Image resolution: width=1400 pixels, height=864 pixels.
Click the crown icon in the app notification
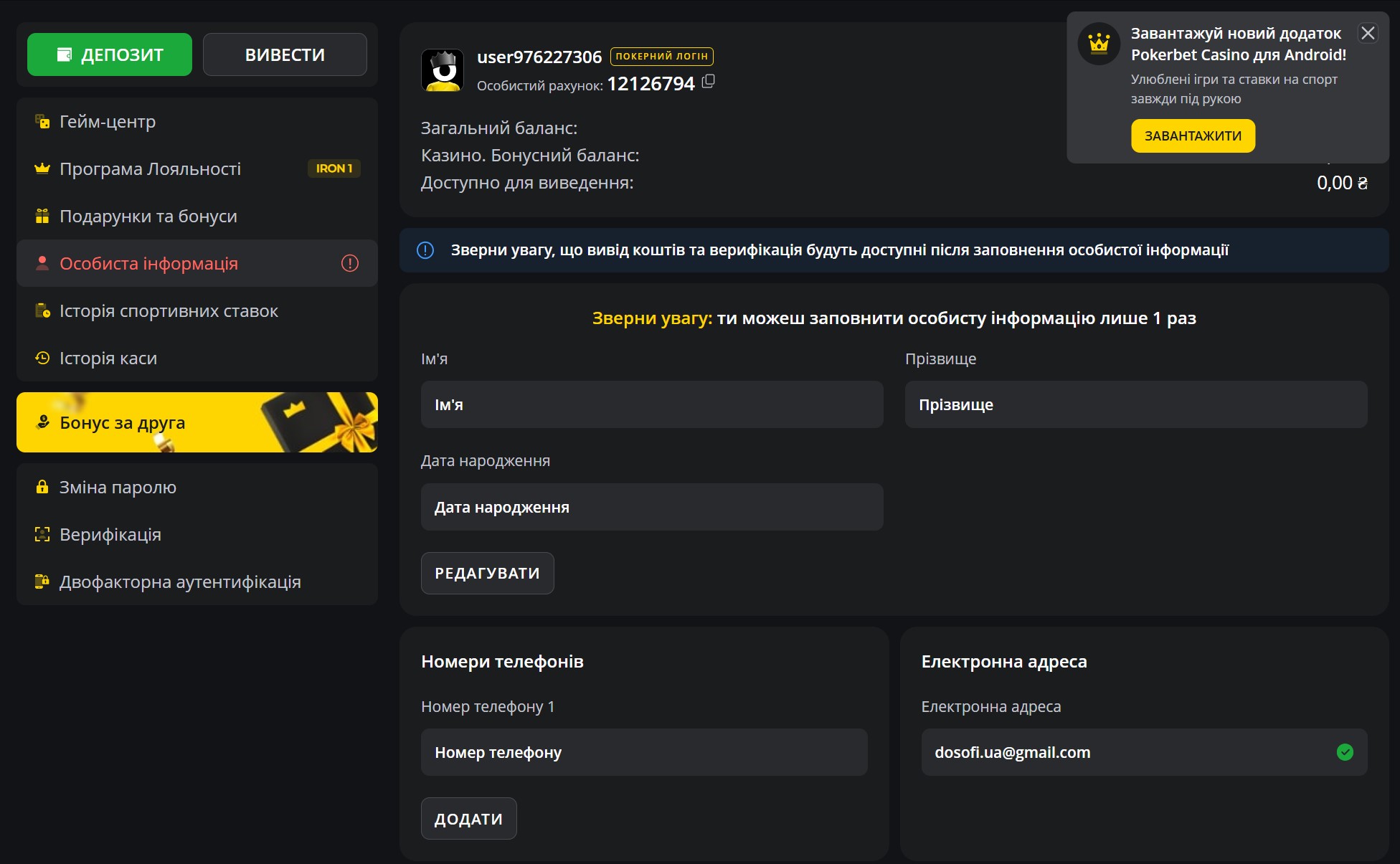click(1099, 44)
